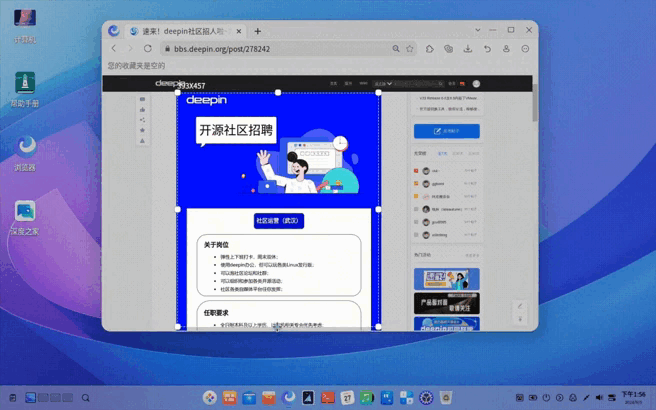Click the comment icon in post sidebar
Screen dimensions: 656x410
142,99
